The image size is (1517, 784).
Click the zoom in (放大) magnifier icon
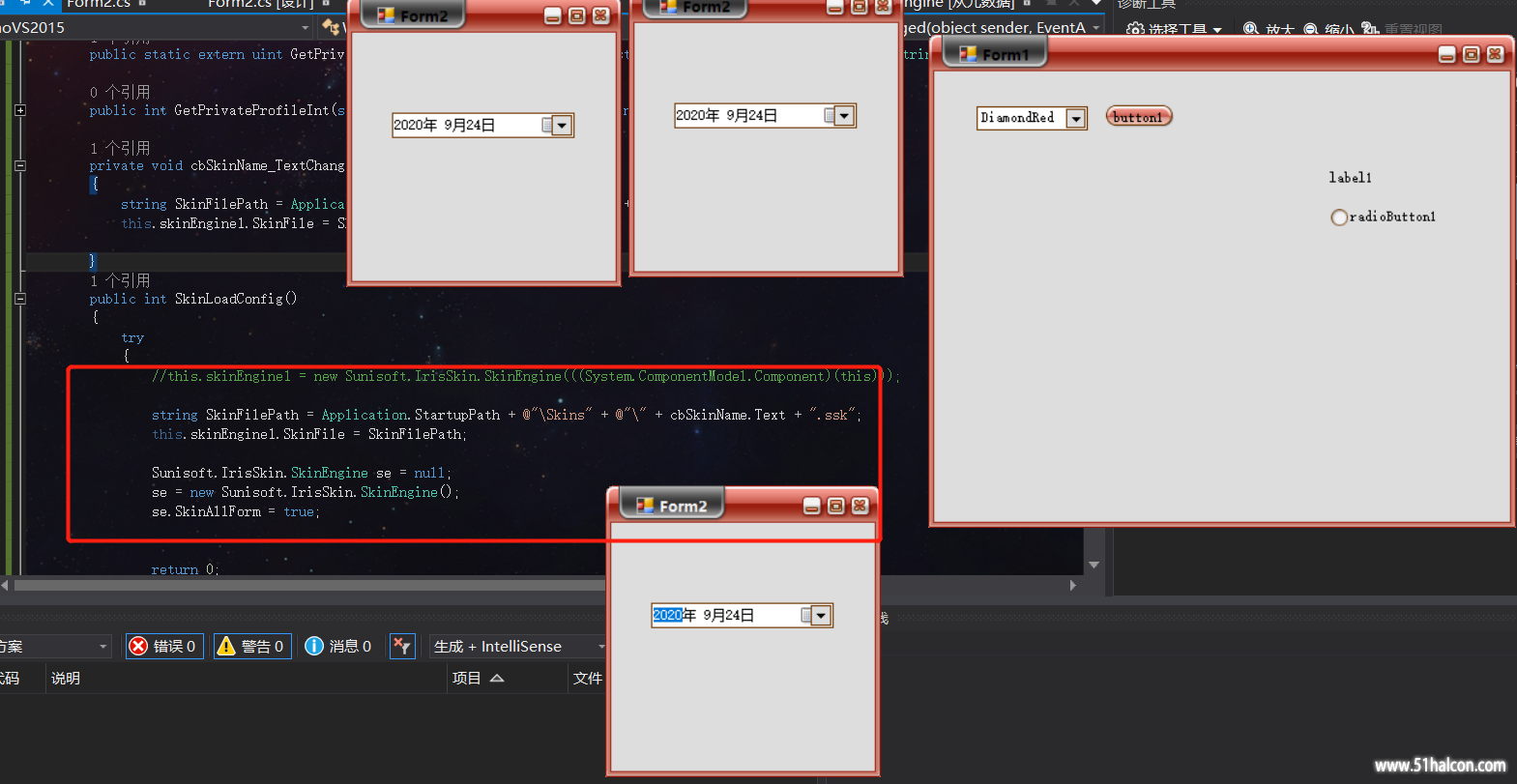pos(1250,29)
